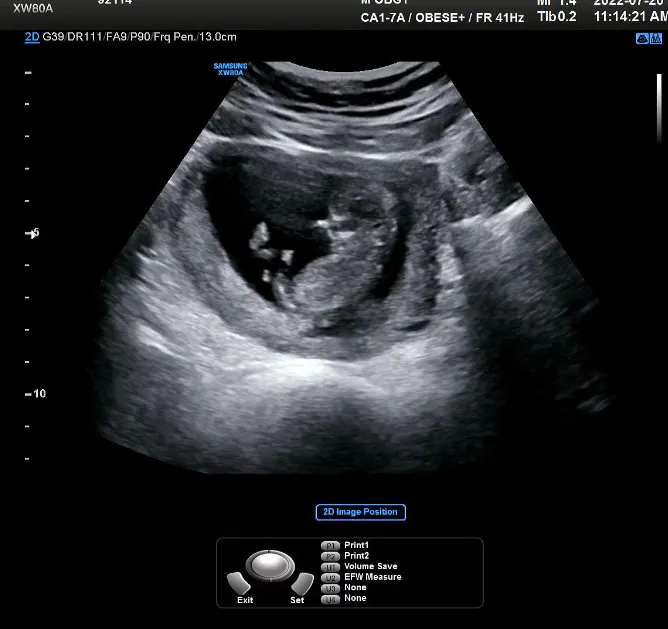Click the focus arrow at depth 5

point(32,233)
